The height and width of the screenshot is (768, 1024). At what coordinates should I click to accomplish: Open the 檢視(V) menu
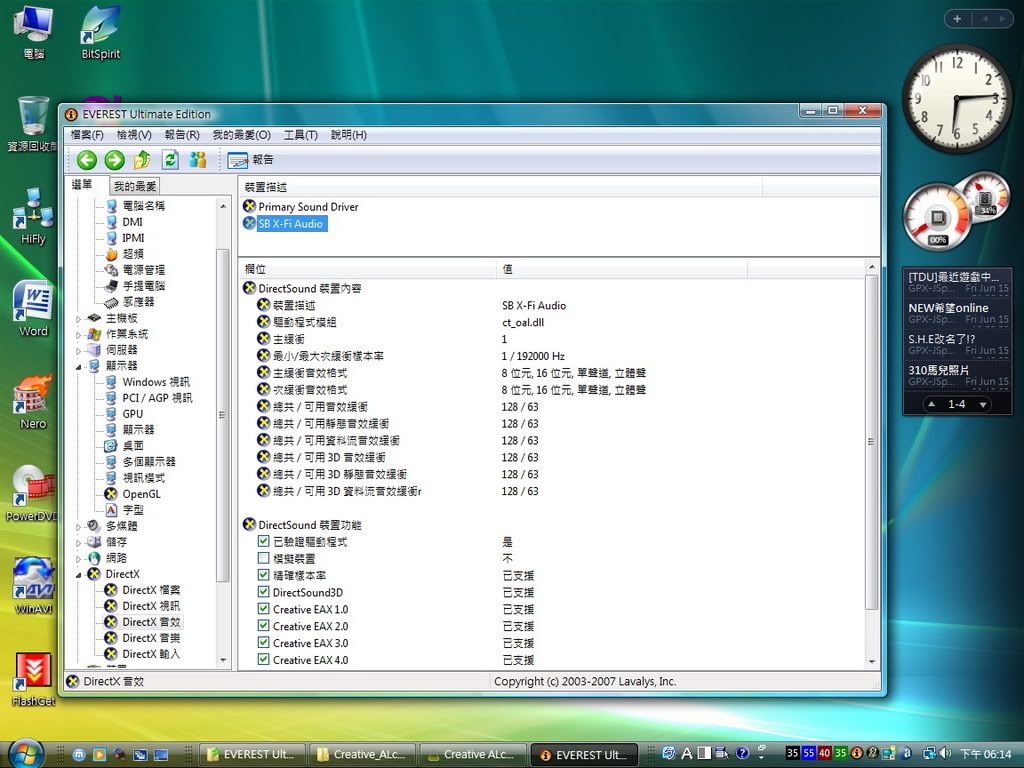tap(135, 135)
